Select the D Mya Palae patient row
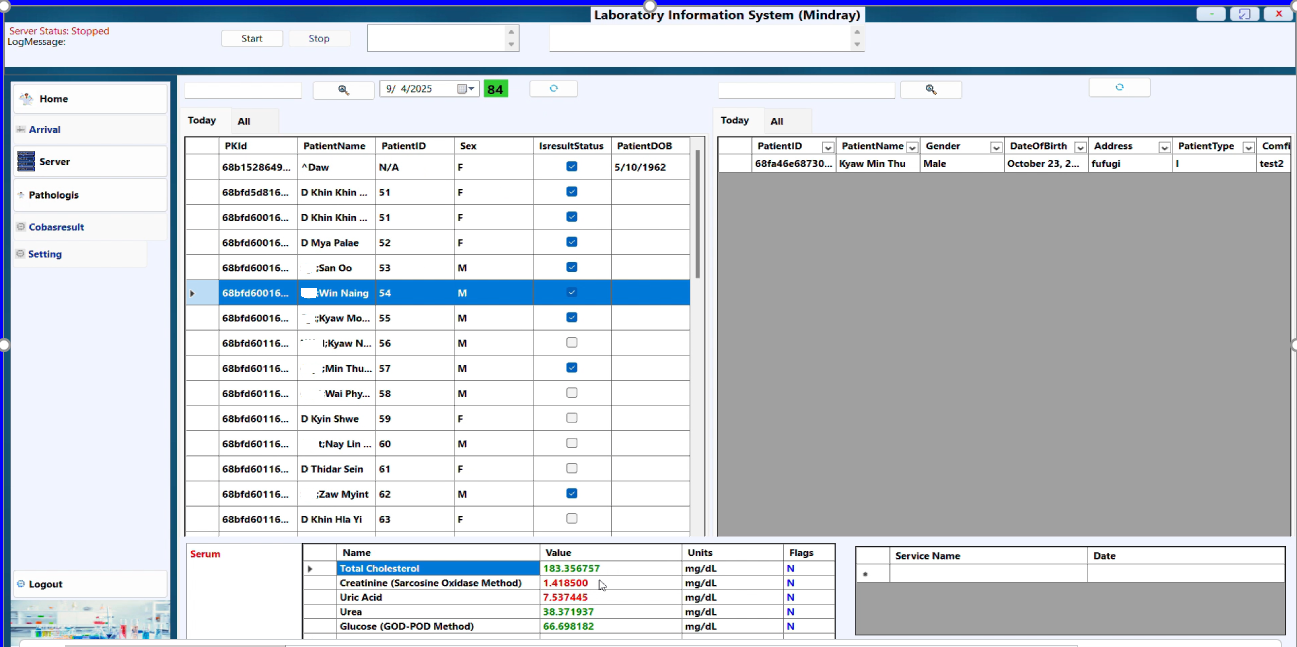Viewport: 1297px width, 647px height. tap(437, 242)
